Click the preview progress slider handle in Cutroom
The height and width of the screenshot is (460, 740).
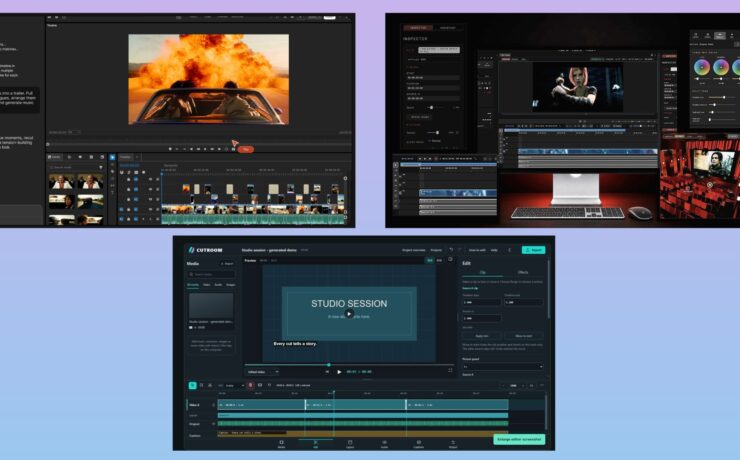329,365
